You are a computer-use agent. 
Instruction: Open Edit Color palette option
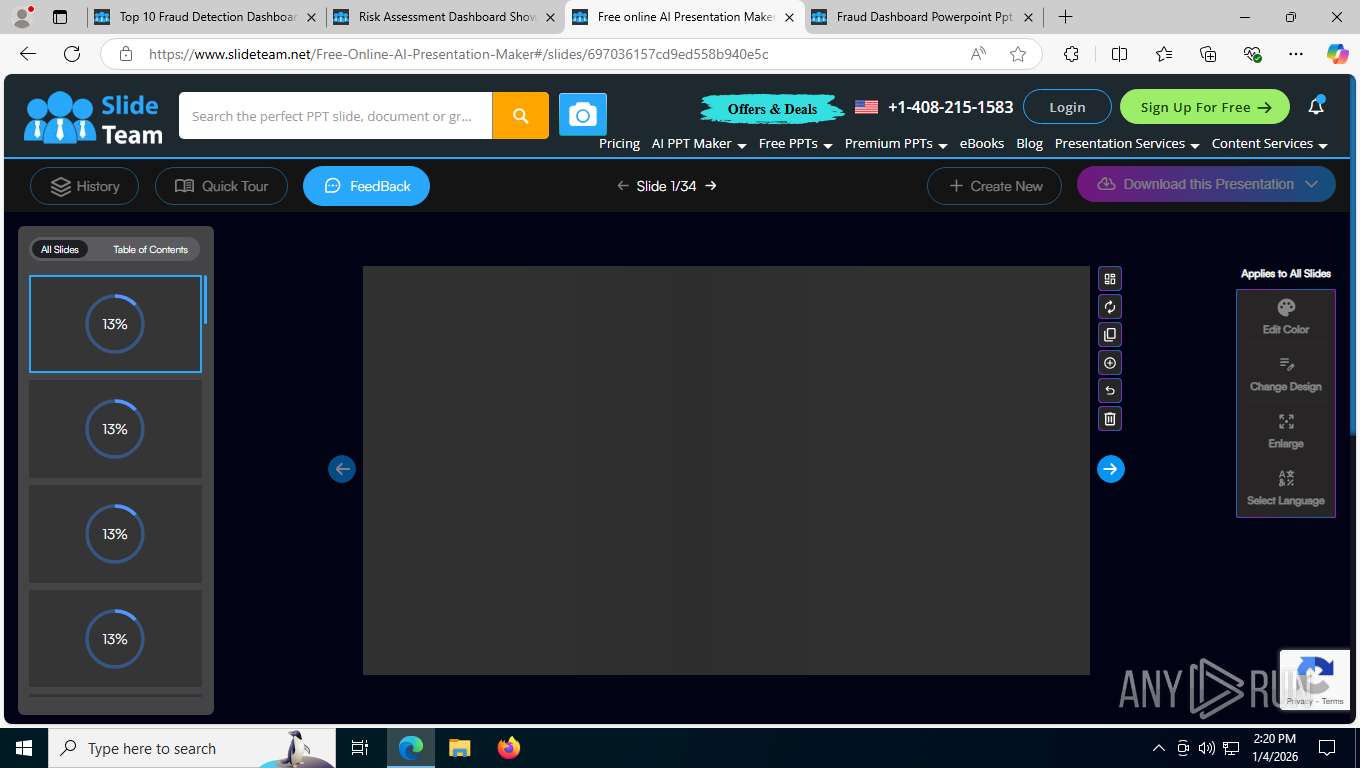coord(1286,317)
